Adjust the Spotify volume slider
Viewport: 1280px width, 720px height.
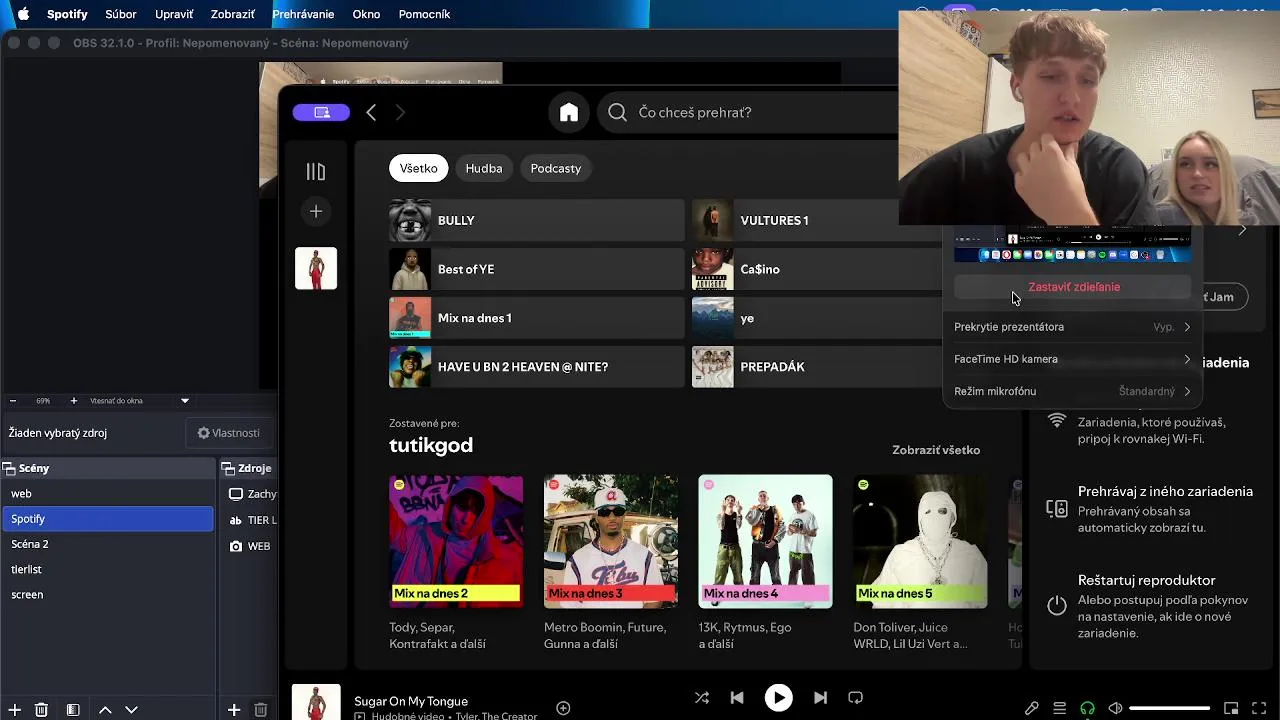pos(1169,708)
